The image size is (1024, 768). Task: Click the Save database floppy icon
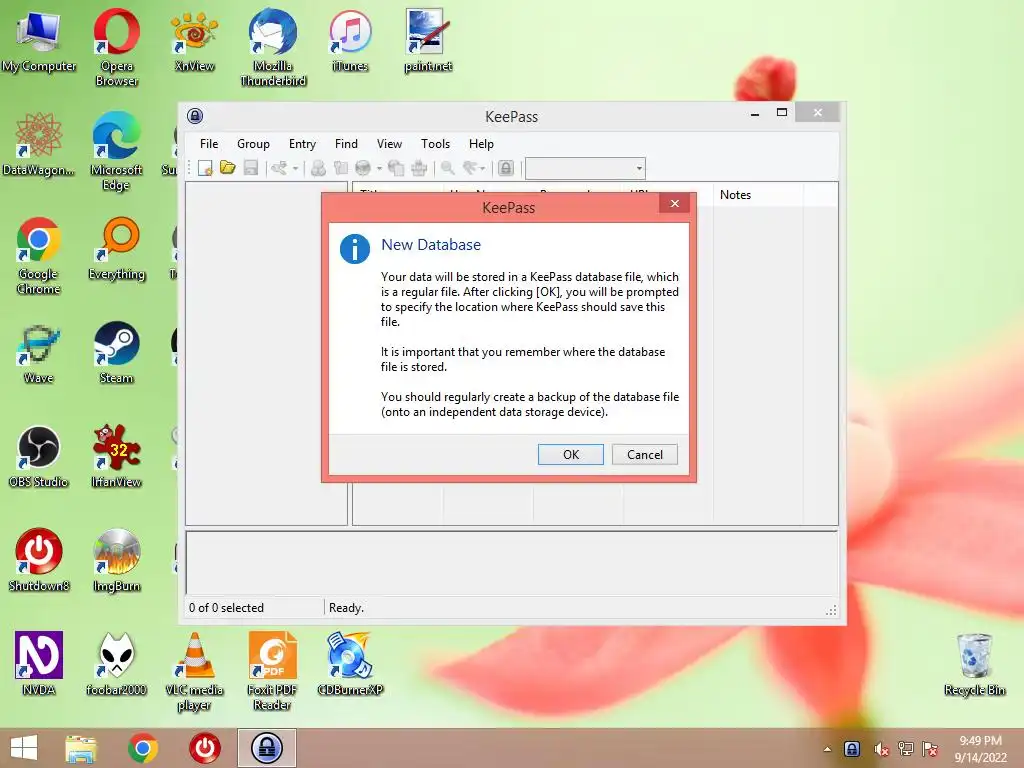[x=251, y=168]
